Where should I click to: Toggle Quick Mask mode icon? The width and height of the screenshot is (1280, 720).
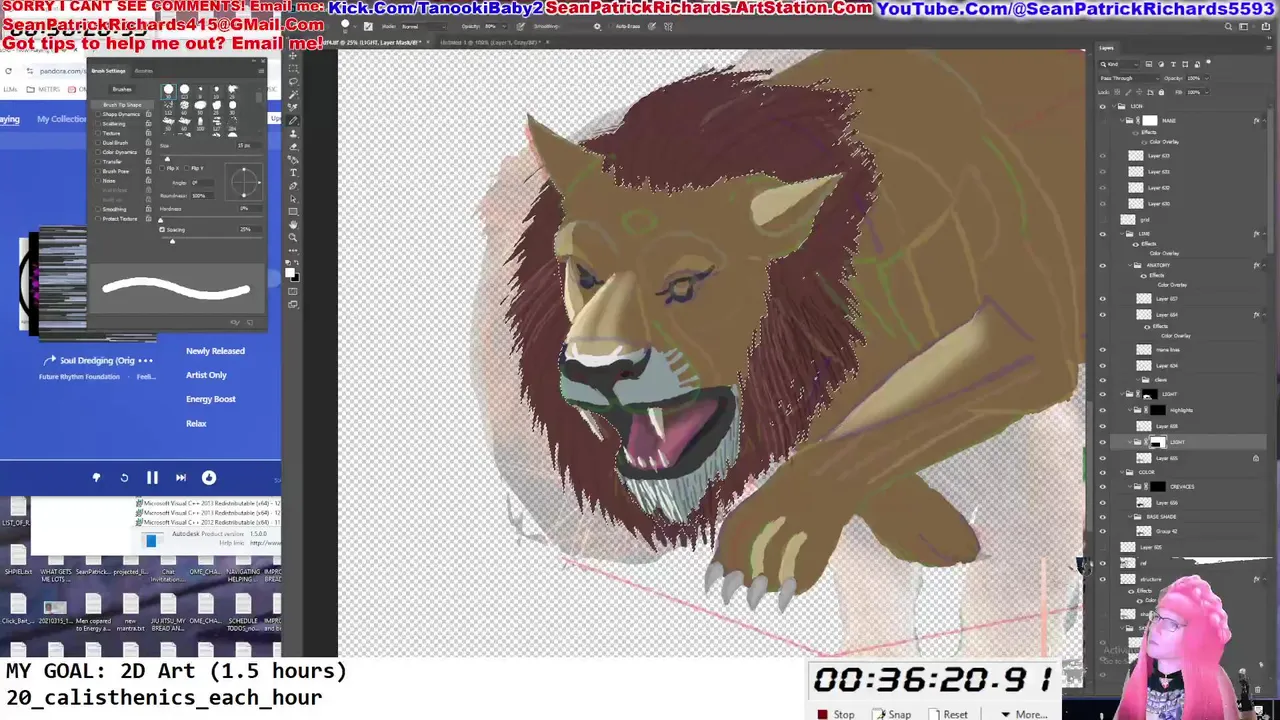pyautogui.click(x=294, y=292)
